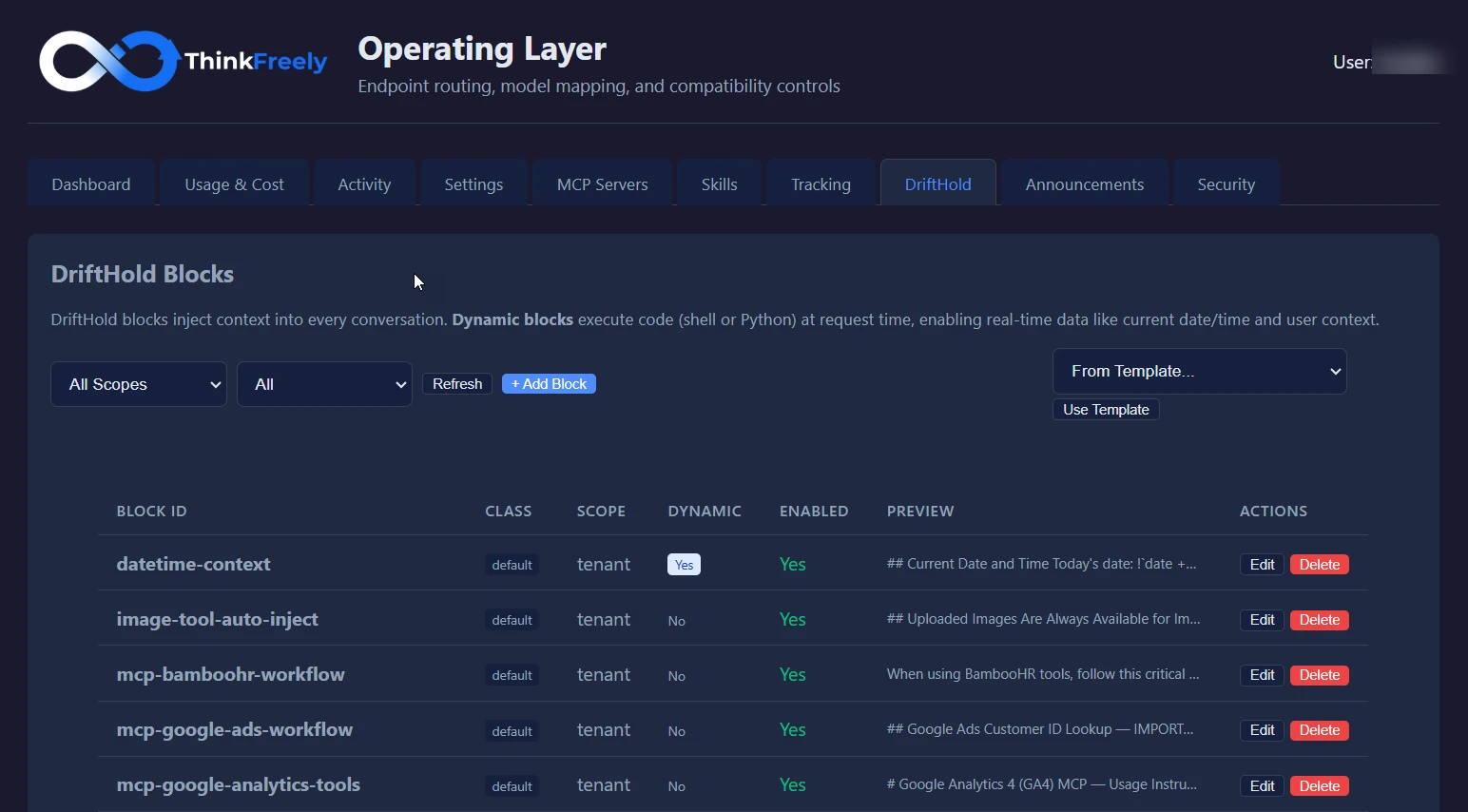Click the Dynamic Yes badge for datetime-context
The width and height of the screenshot is (1468, 812).
(x=684, y=565)
